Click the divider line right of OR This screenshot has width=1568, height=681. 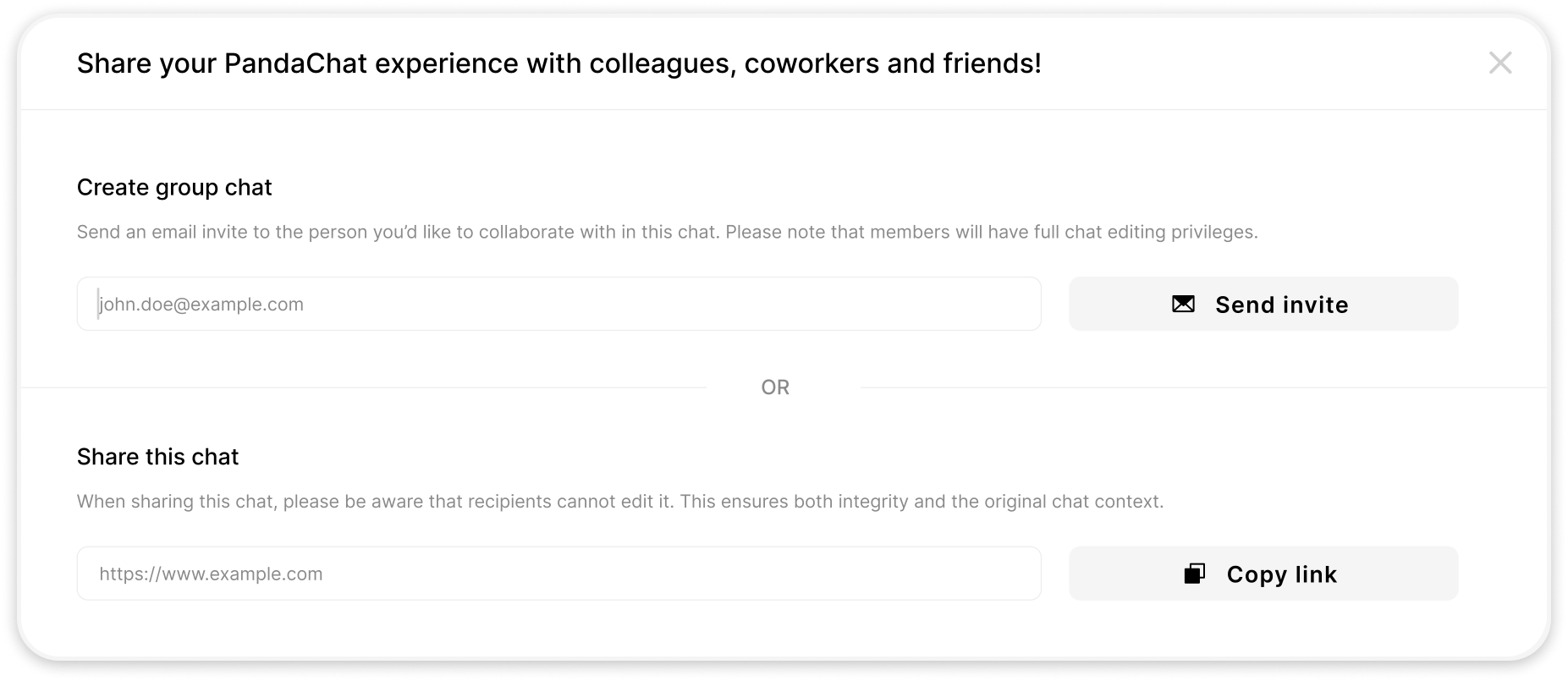pyautogui.click(x=1203, y=387)
